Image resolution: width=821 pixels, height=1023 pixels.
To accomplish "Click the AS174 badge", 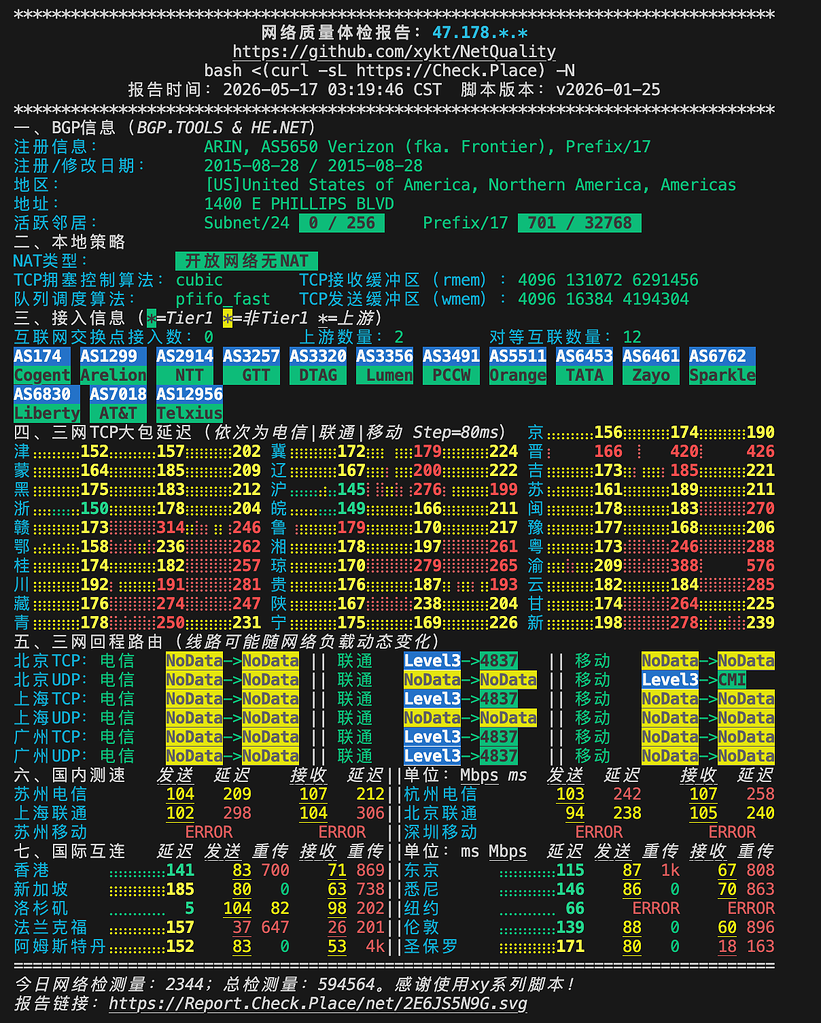I will (42, 356).
